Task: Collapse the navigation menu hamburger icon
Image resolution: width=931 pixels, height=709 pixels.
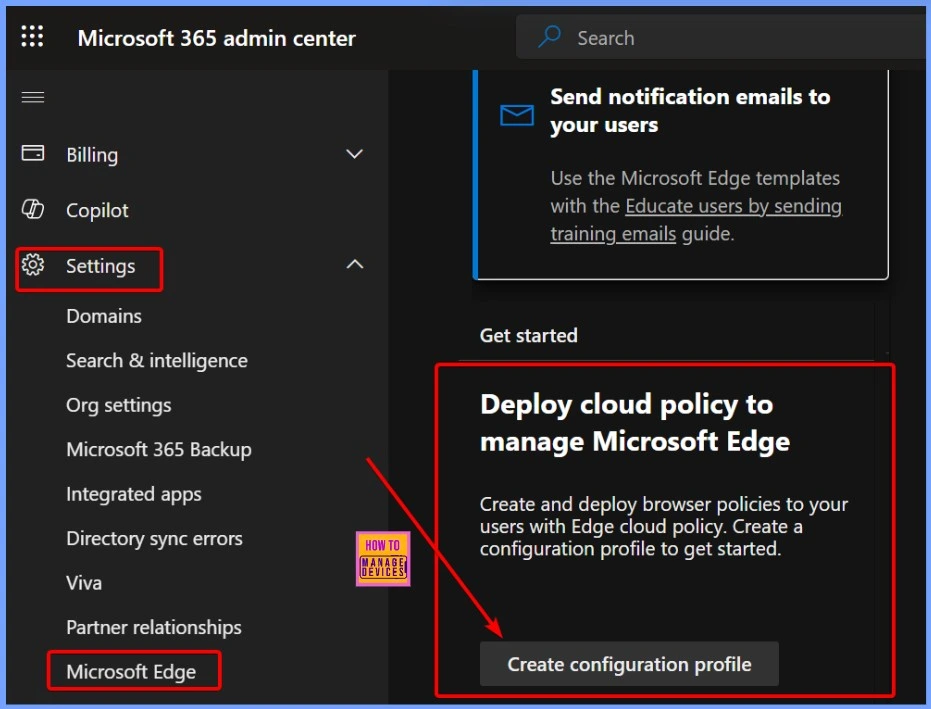Action: click(x=33, y=97)
